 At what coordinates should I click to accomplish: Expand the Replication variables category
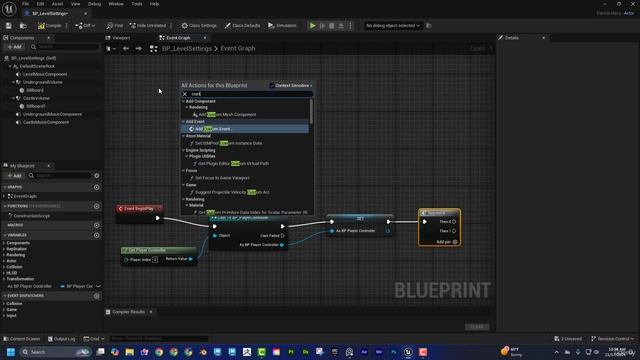[4, 249]
